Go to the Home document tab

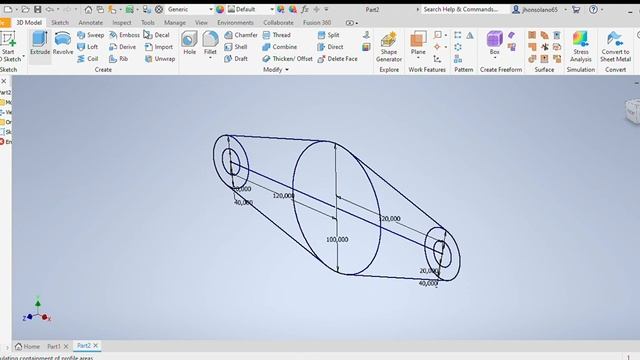pos(27,346)
